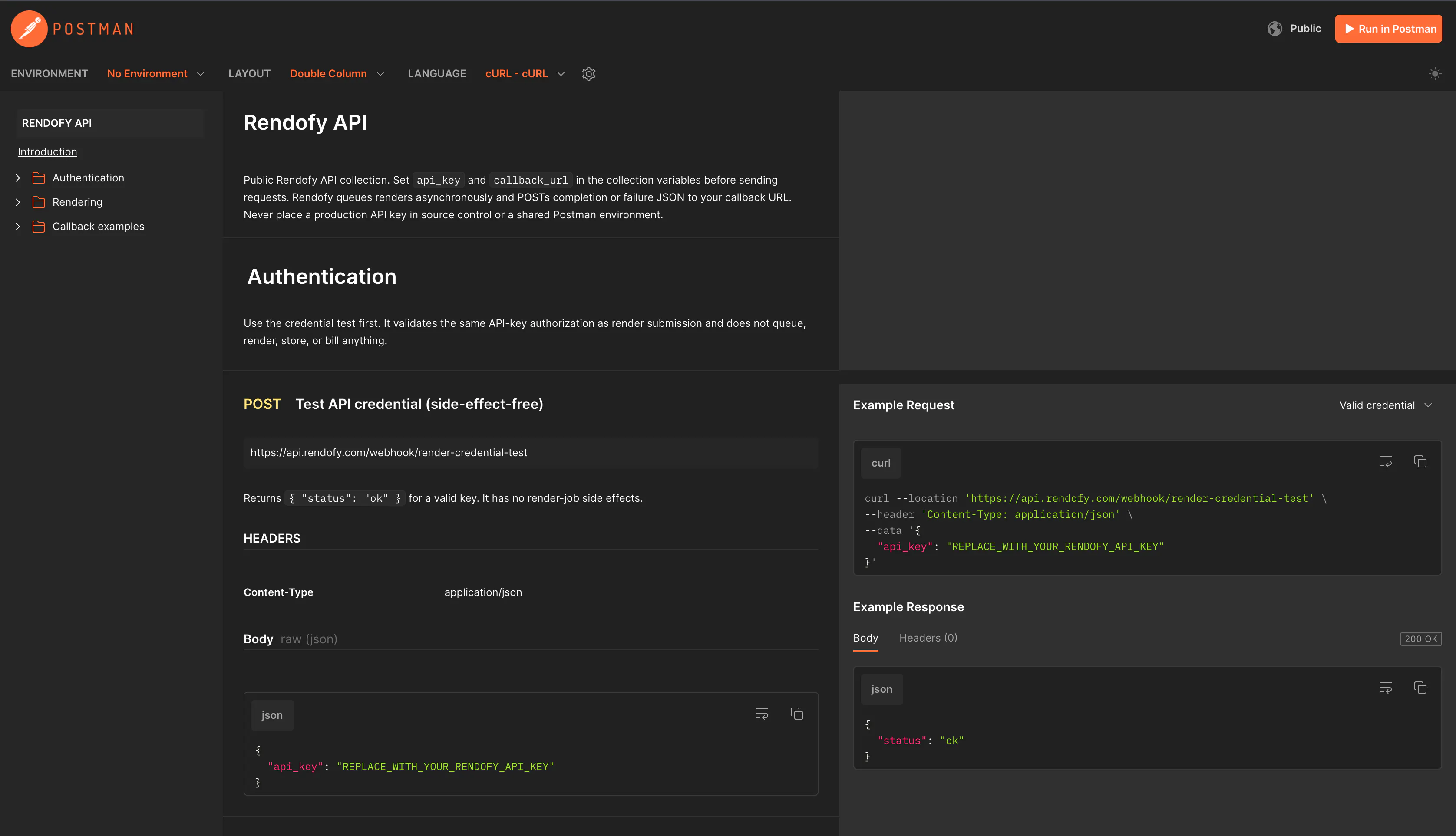Expand the Rendering folder chevron
1456x836 pixels.
pos(18,202)
